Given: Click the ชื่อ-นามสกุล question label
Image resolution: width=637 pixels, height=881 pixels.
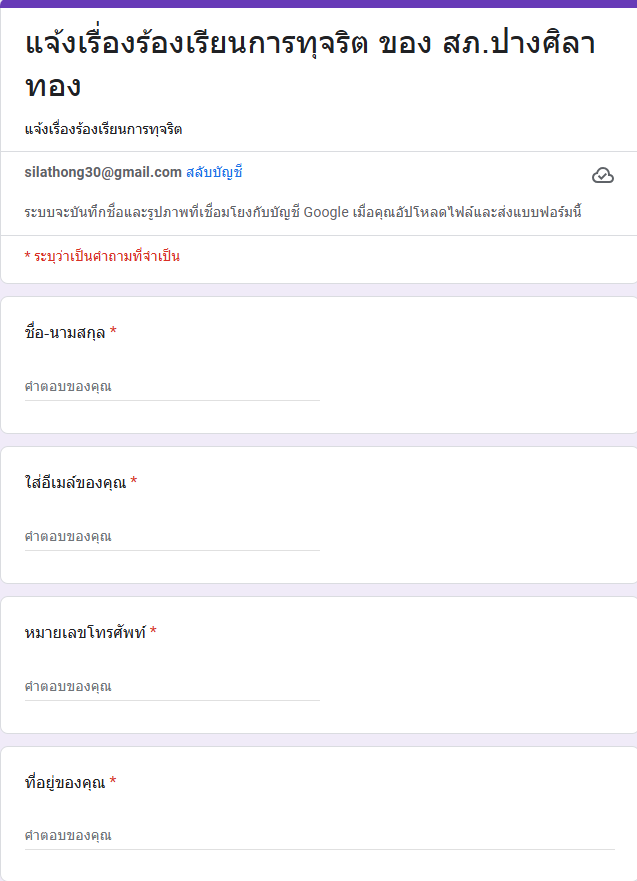Looking at the screenshot, I should [x=65, y=332].
